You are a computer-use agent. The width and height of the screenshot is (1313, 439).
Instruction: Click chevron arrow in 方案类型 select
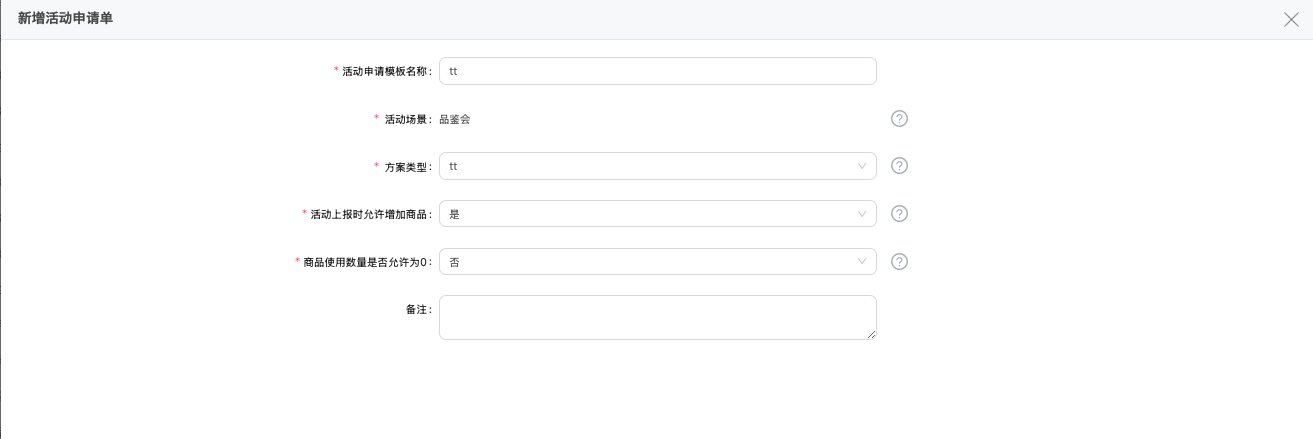click(x=862, y=166)
